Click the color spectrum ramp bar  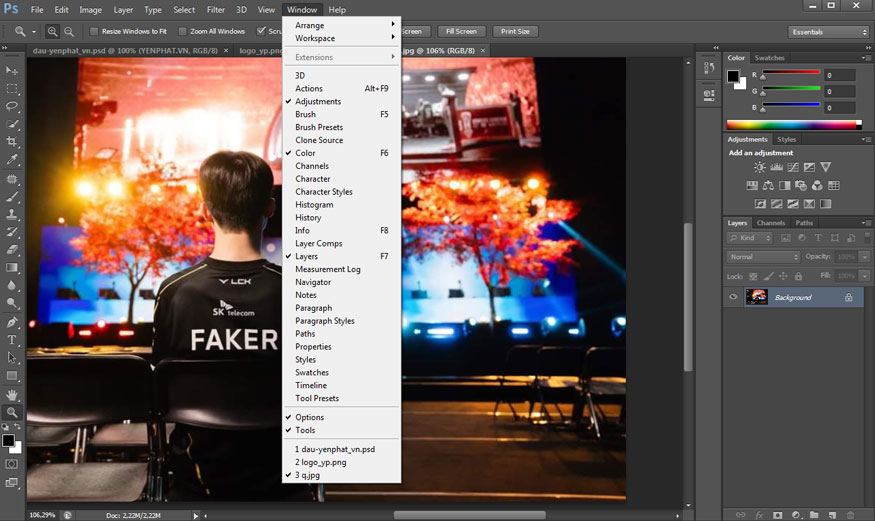793,125
